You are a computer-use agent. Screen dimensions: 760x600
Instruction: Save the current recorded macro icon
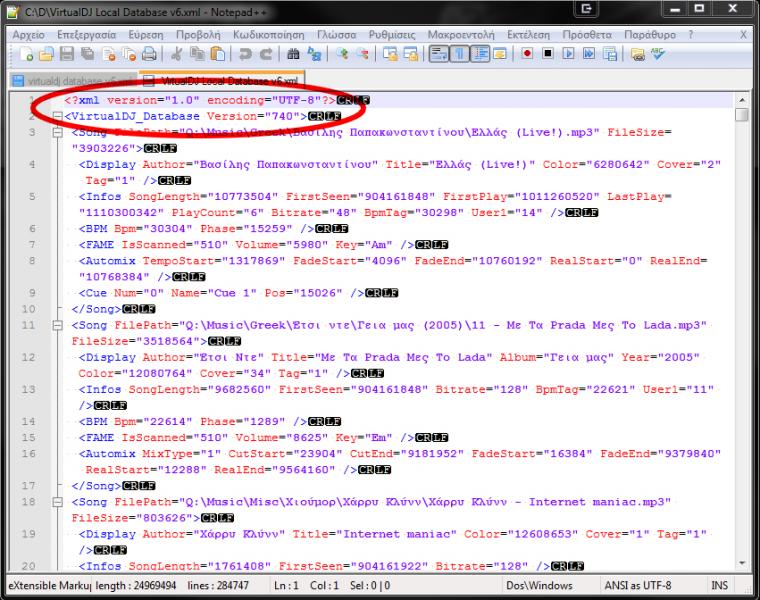(610, 54)
